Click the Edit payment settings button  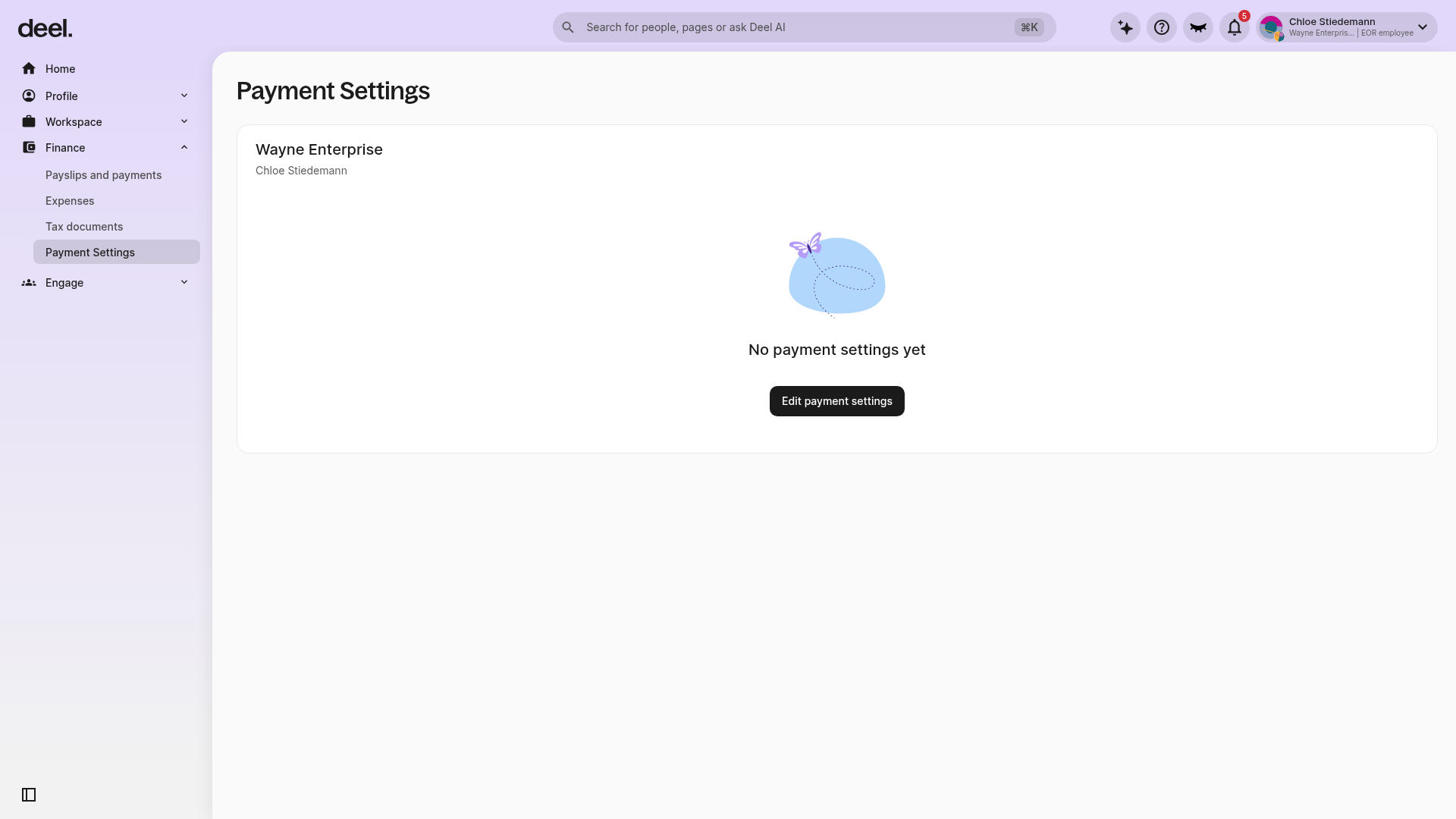coord(836,401)
